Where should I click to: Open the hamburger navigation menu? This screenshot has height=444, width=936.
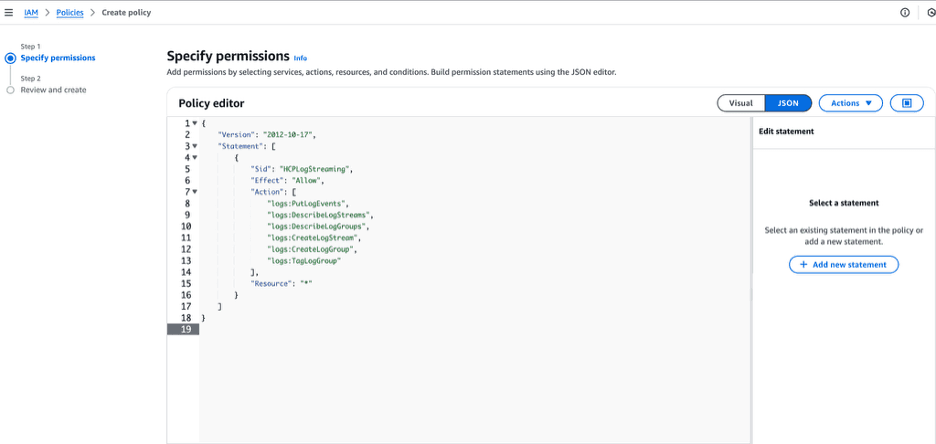click(9, 12)
